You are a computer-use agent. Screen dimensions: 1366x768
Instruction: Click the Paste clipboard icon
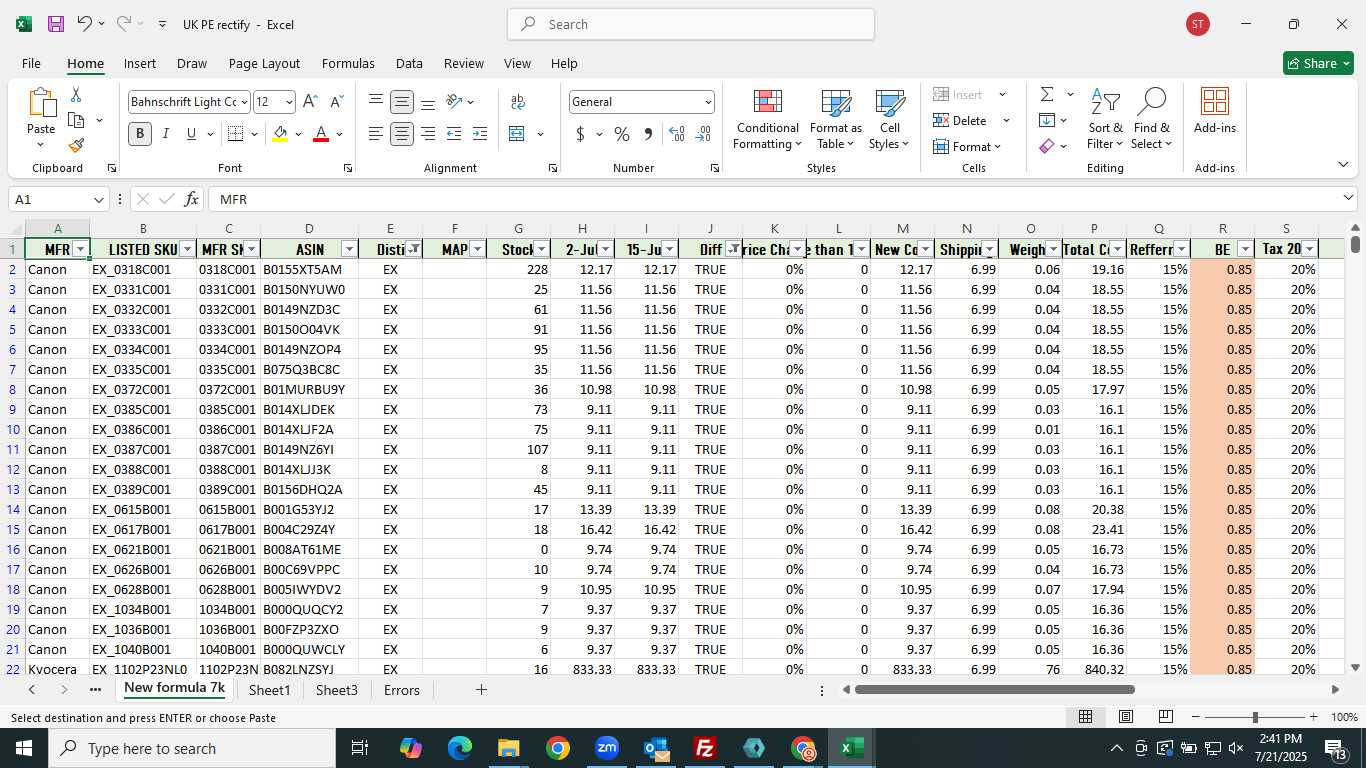[41, 103]
